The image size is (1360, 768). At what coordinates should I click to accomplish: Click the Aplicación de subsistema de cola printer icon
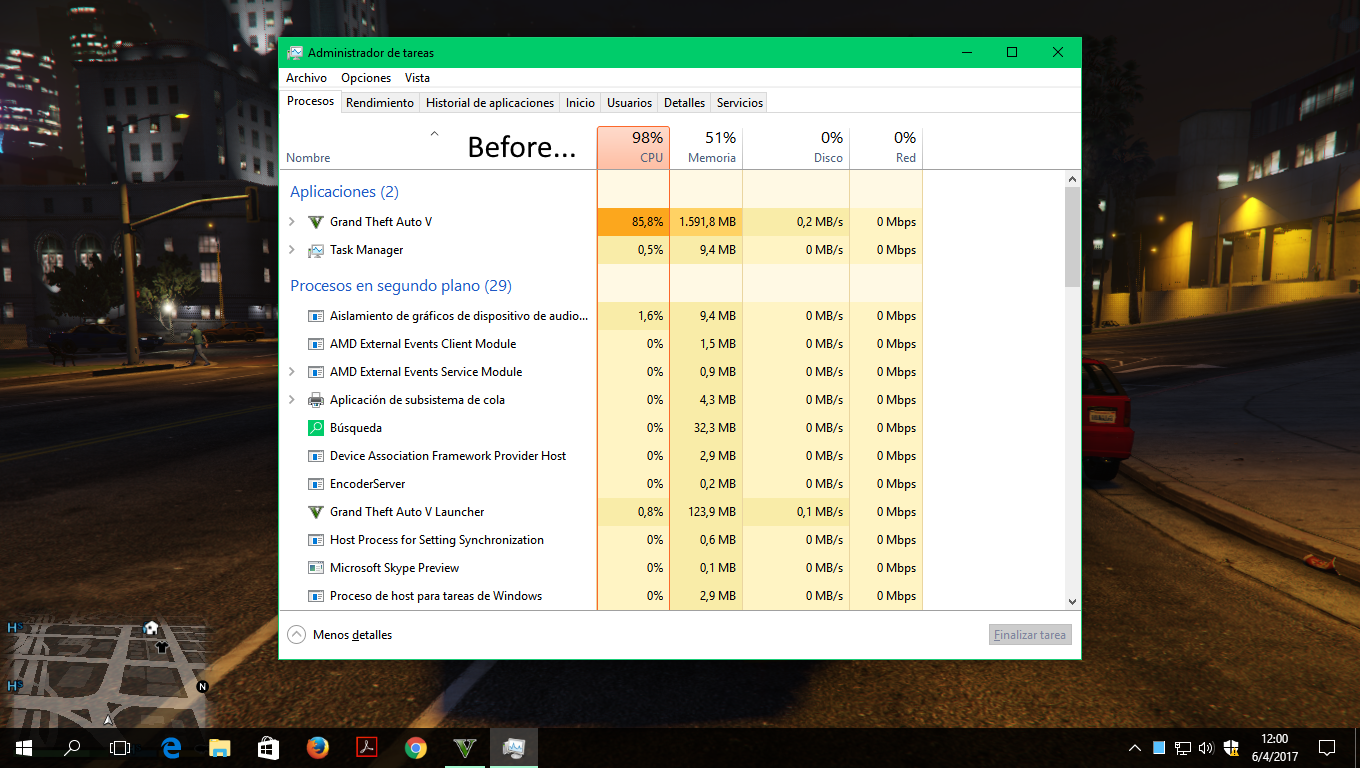point(316,400)
